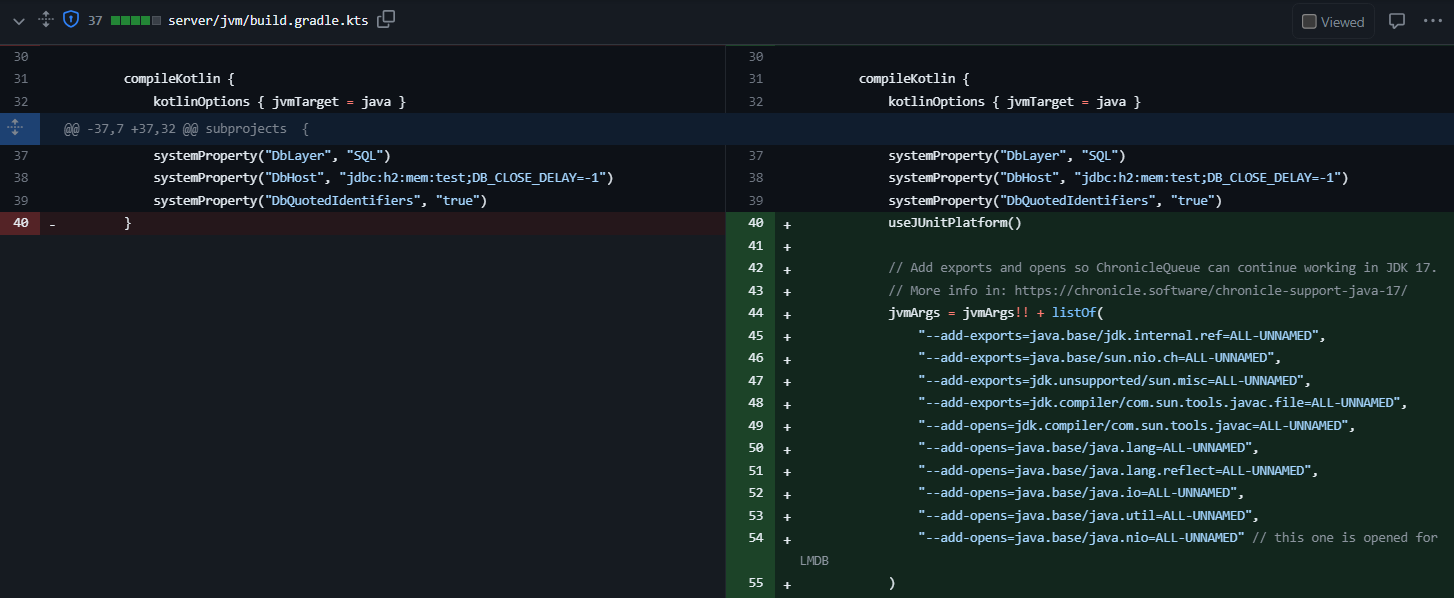Open the server/jvm/build.gradle.kts file name link
This screenshot has height=598, width=1454.
[269, 20]
